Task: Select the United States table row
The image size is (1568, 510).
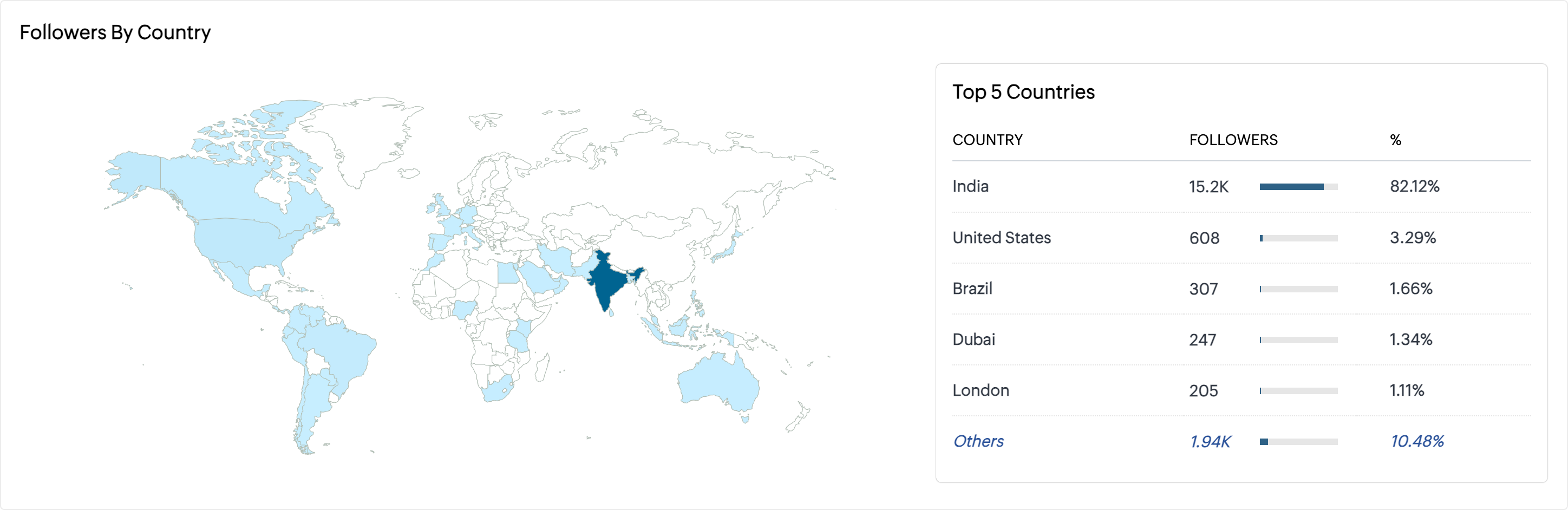Action: [x=1241, y=238]
